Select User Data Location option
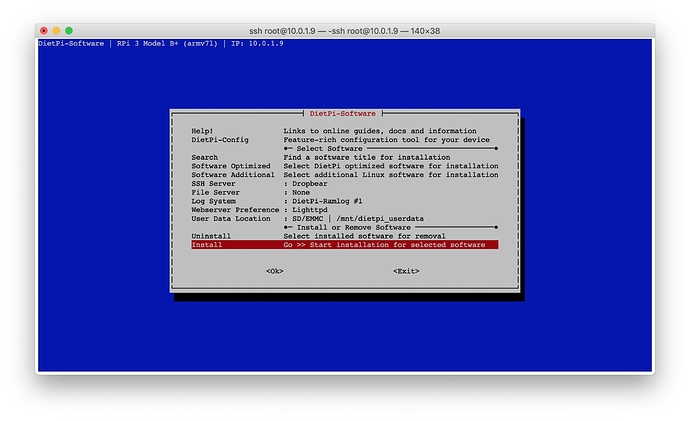The height and width of the screenshot is (421, 690). click(231, 219)
